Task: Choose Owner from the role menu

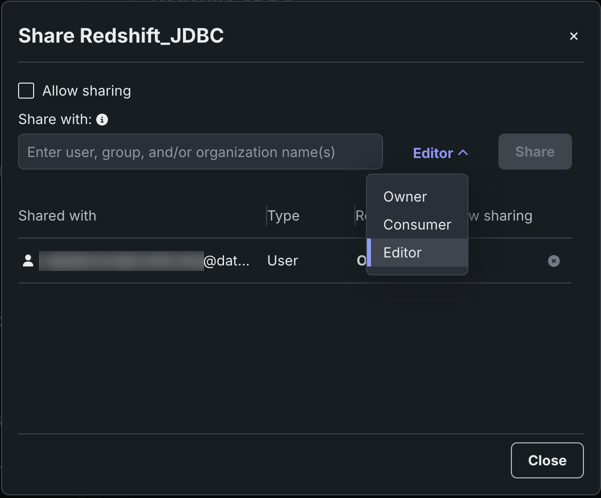Action: [405, 197]
